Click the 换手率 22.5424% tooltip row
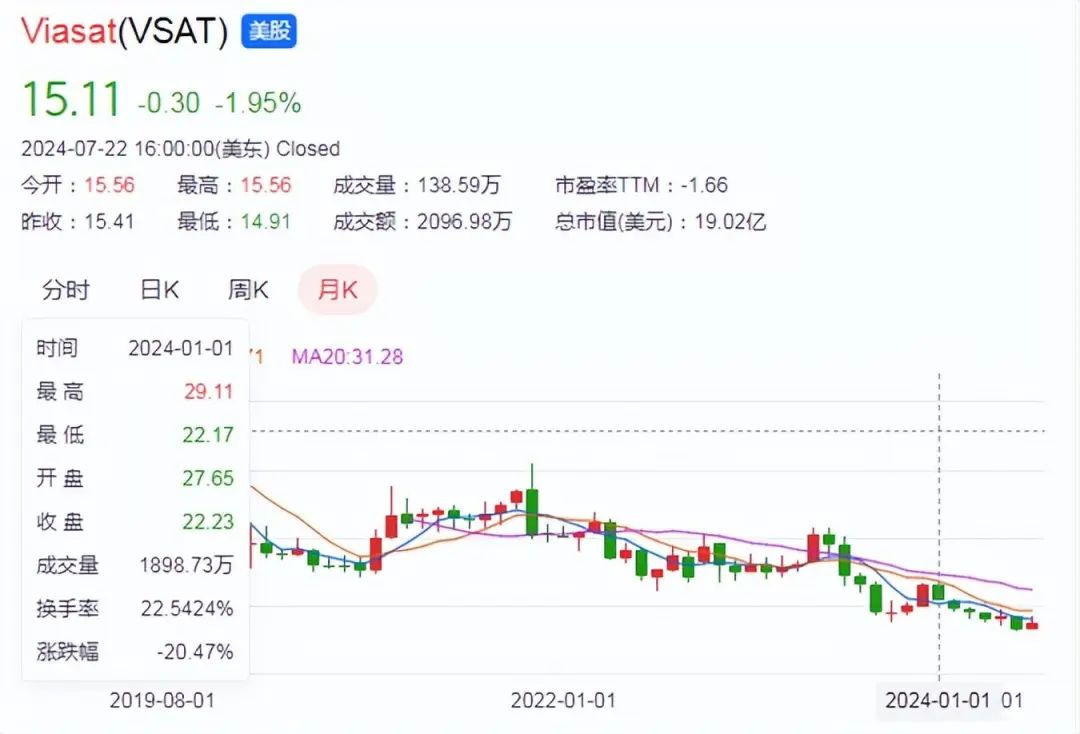 point(135,609)
